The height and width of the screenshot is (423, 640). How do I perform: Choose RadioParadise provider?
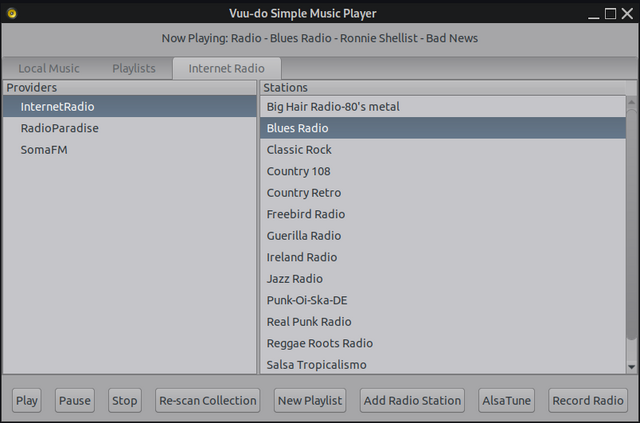59,128
